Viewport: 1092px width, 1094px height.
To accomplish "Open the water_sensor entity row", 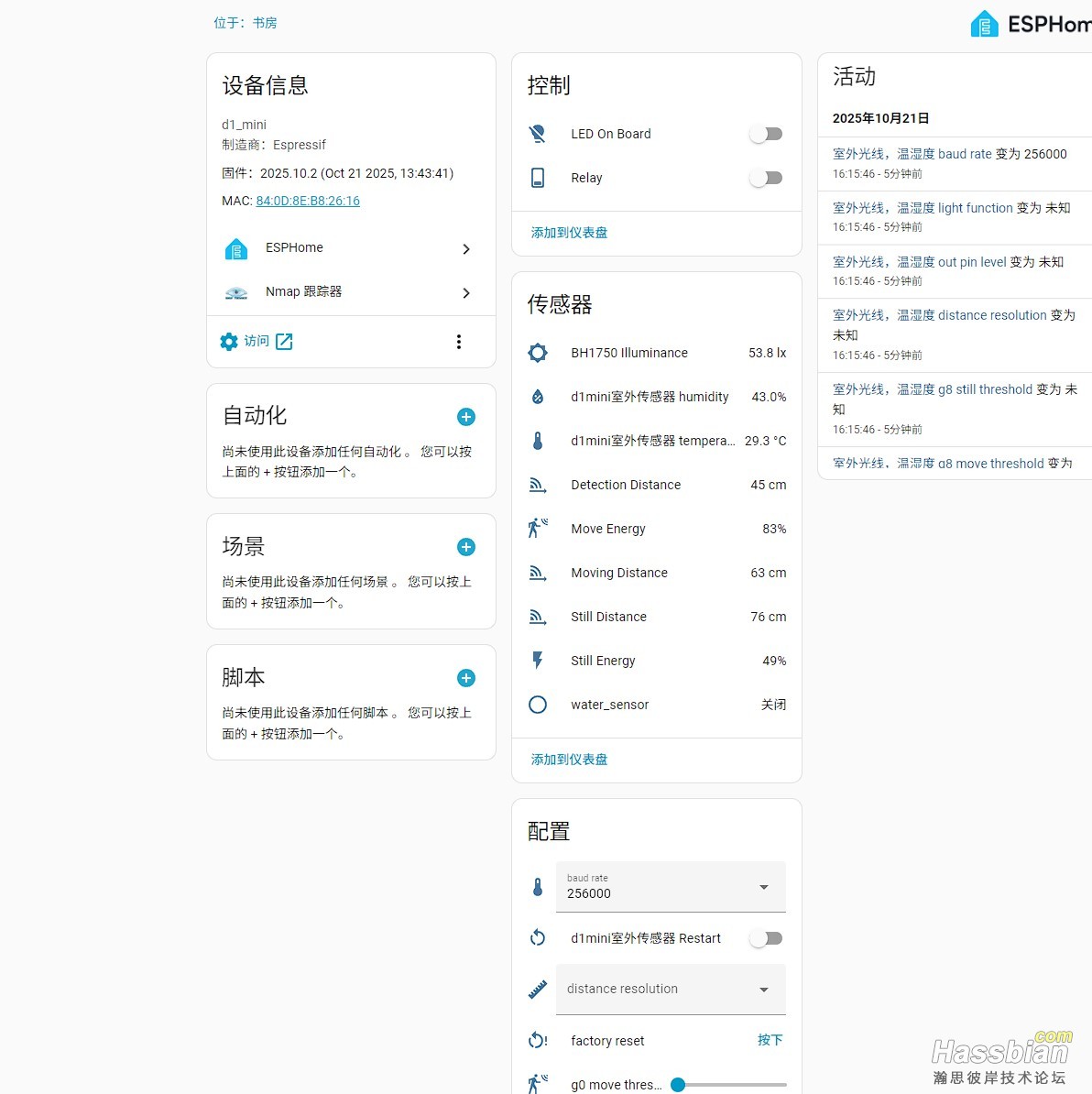I will tap(656, 705).
